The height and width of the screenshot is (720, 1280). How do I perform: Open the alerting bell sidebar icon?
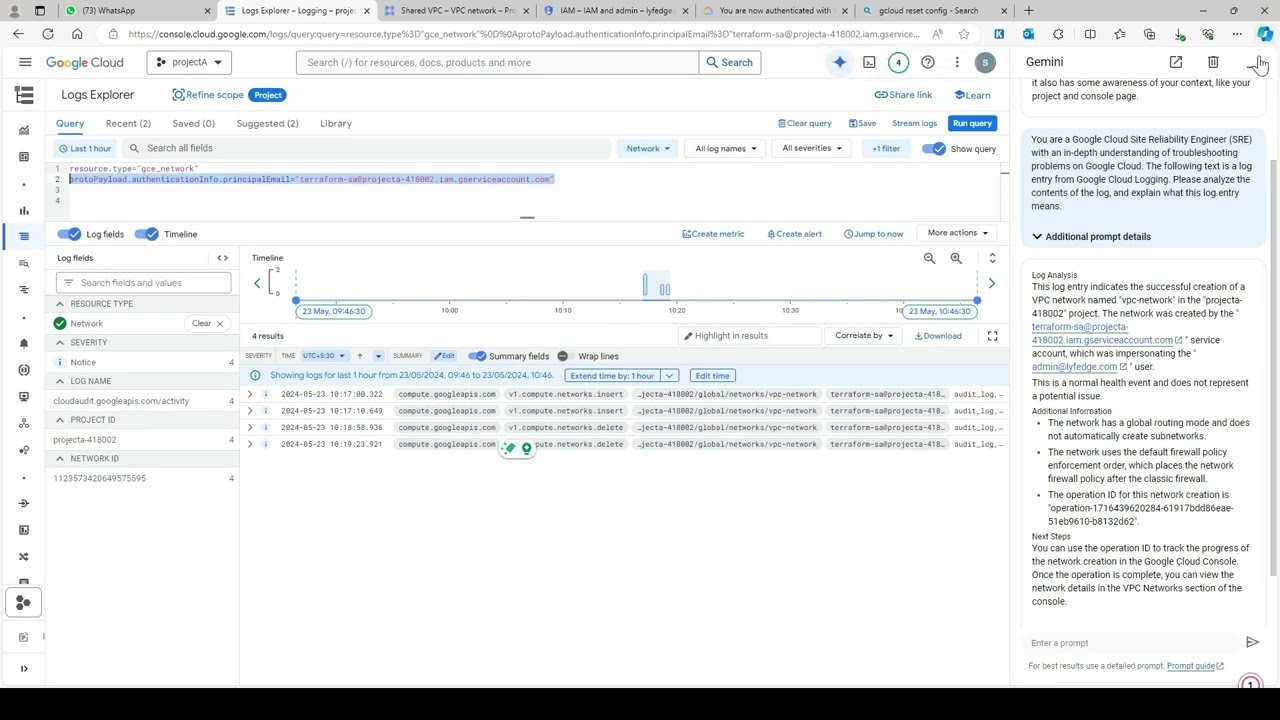(24, 343)
